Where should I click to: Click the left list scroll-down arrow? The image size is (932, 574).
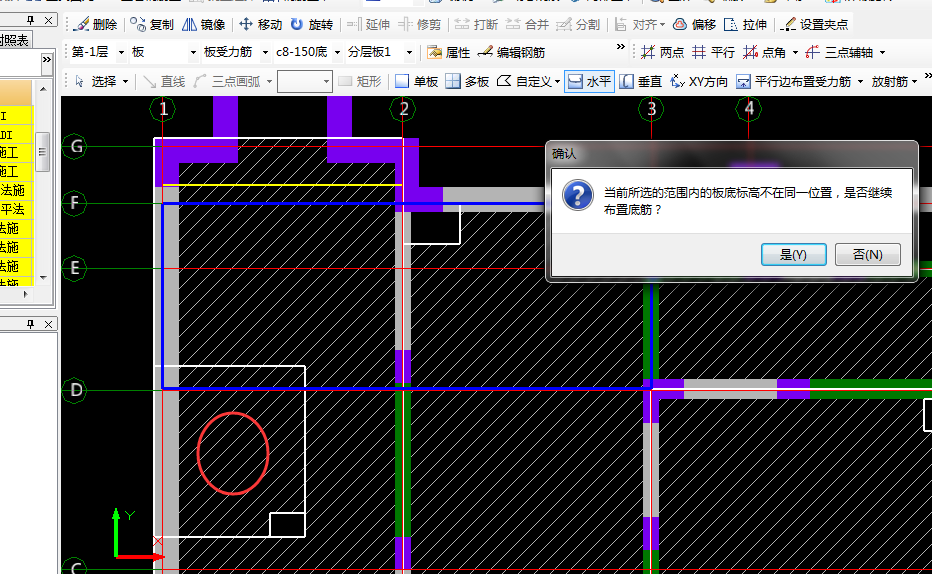[43, 277]
